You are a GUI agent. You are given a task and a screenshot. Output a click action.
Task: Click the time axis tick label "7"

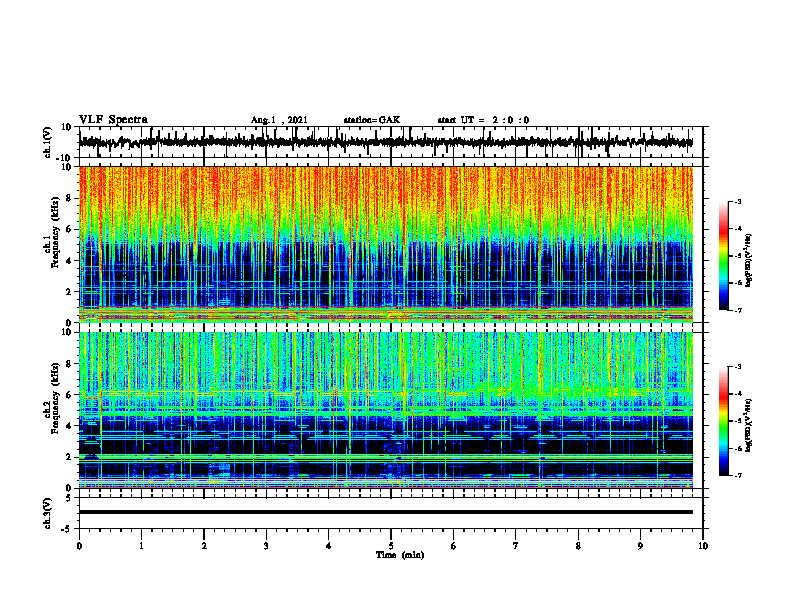(516, 546)
